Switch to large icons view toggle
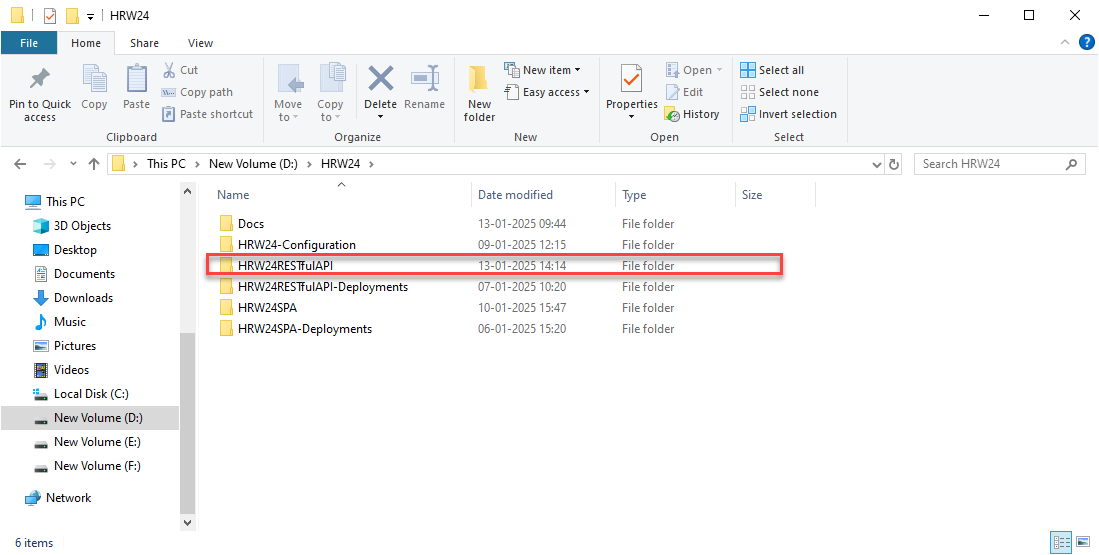This screenshot has height=555, width=1099. pyautogui.click(x=1083, y=542)
